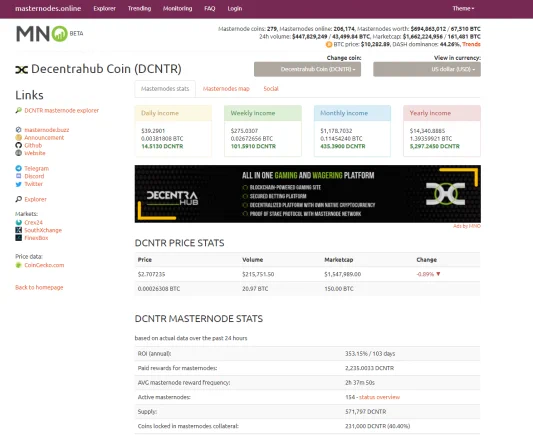Click the Monthly income card header
Image resolution: width=533 pixels, height=435 pixels.
pyautogui.click(x=352, y=113)
